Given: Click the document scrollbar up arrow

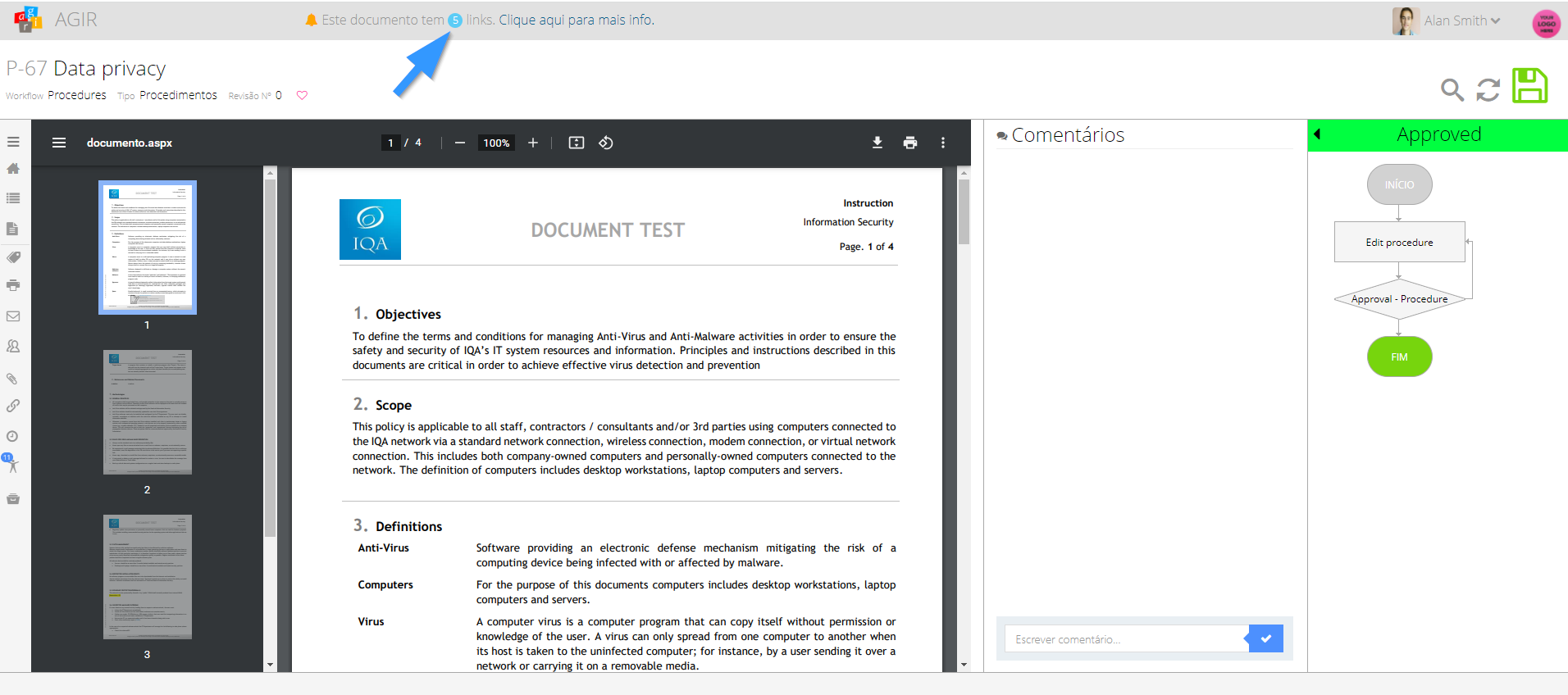Looking at the screenshot, I should (x=964, y=173).
